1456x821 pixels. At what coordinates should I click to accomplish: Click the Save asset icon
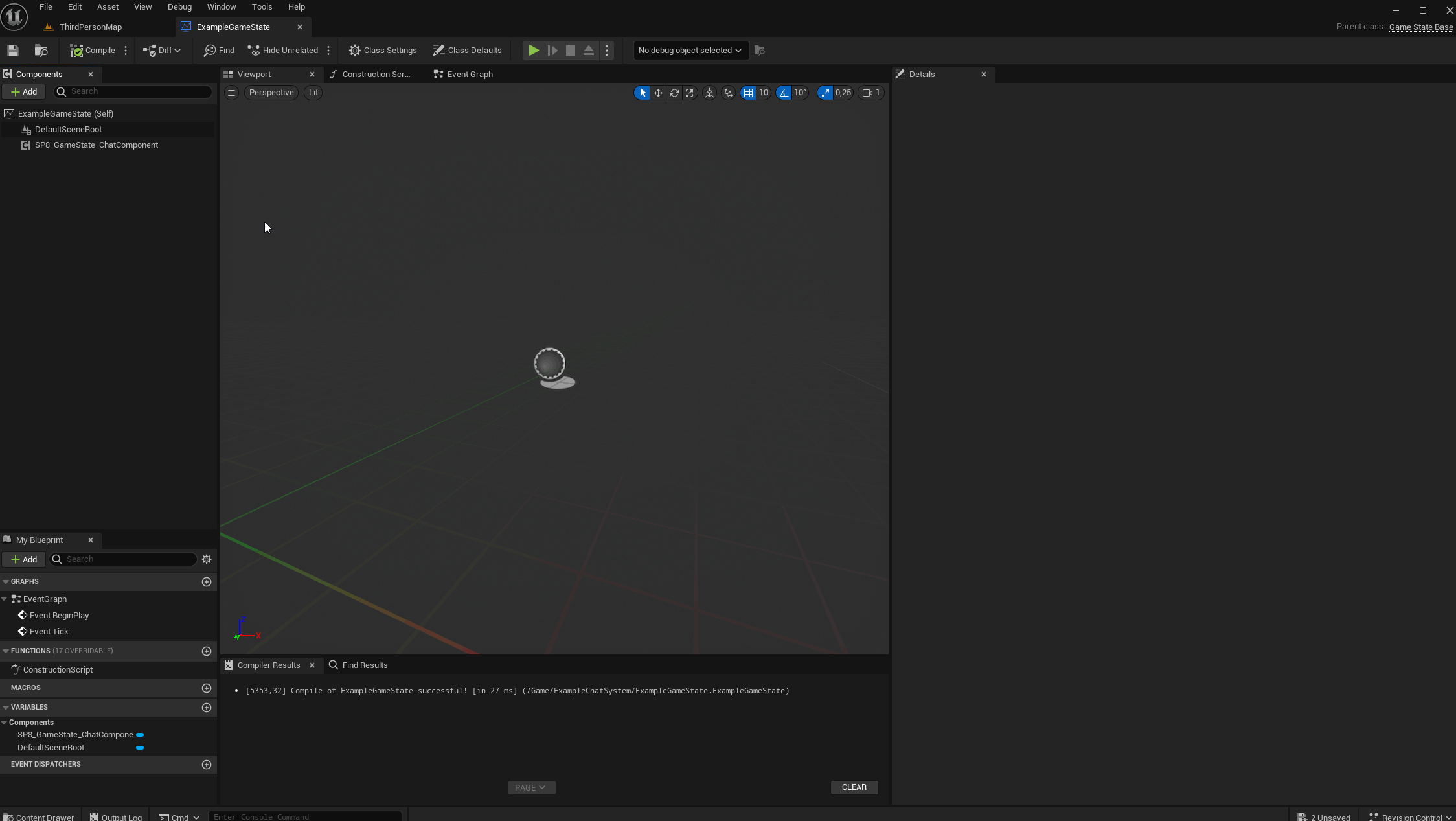[13, 51]
